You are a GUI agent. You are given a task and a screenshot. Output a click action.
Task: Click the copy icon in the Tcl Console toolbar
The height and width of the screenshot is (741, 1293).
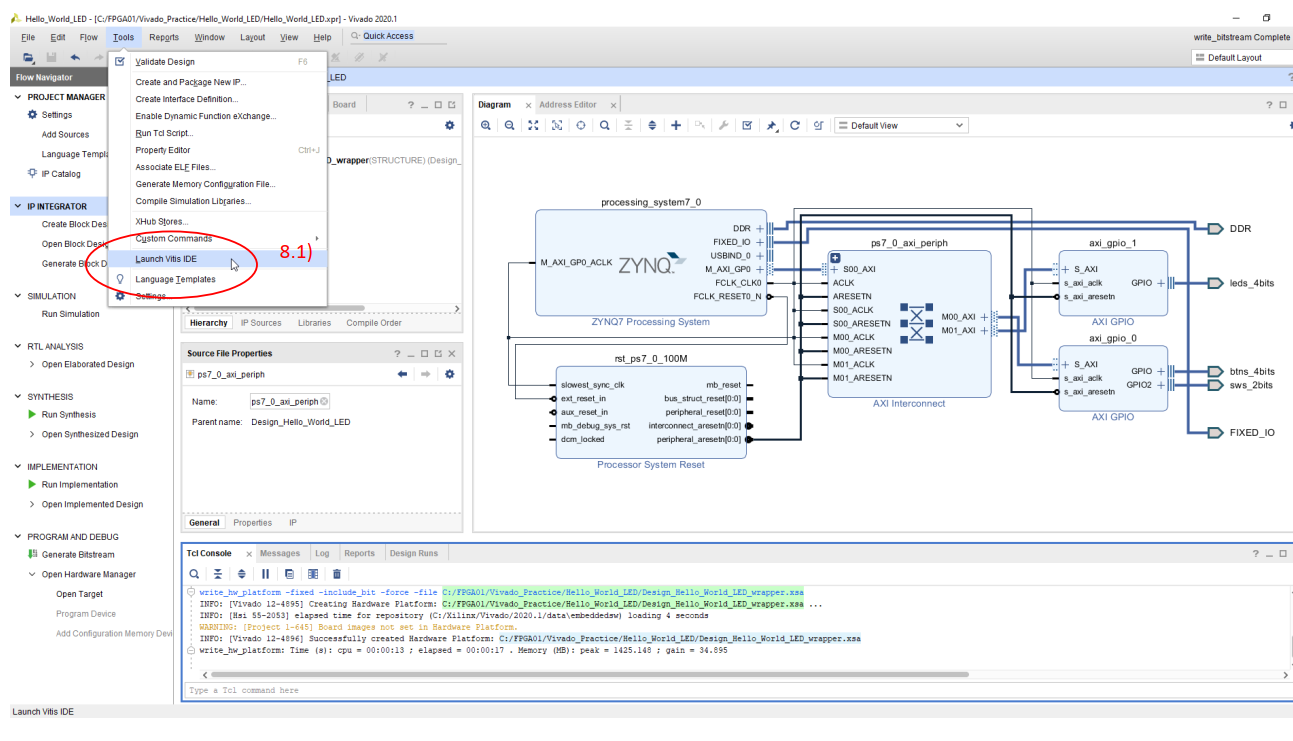pyautogui.click(x=289, y=574)
